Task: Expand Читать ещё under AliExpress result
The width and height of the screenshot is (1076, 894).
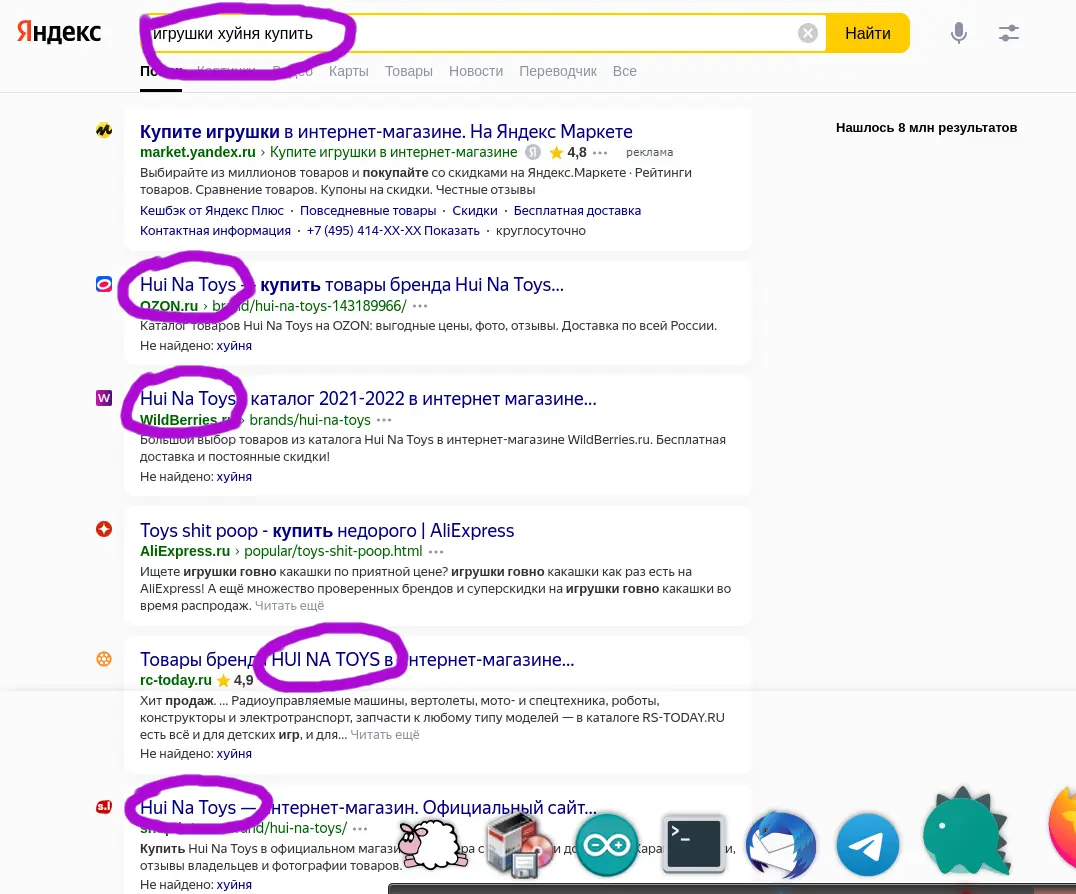Action: [x=289, y=605]
